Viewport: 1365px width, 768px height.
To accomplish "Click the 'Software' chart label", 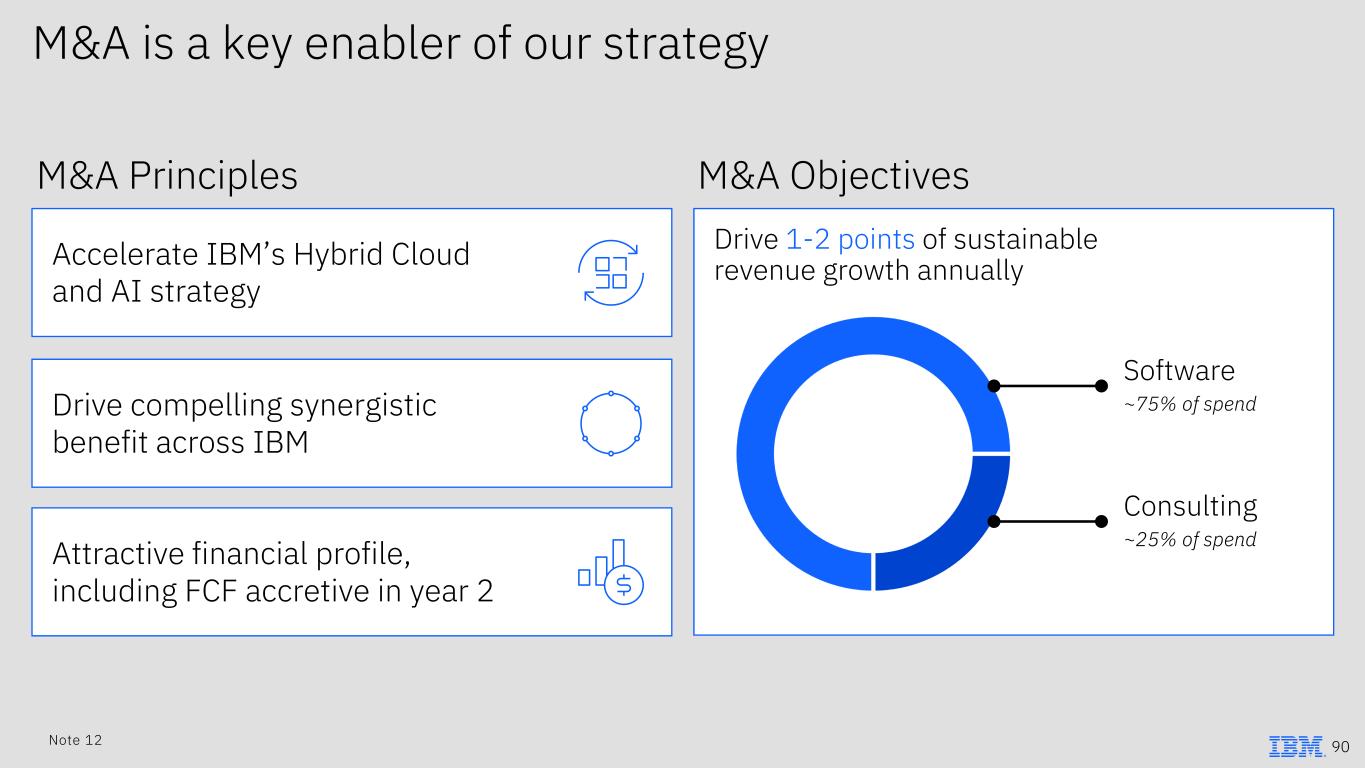I will 1179,371.
